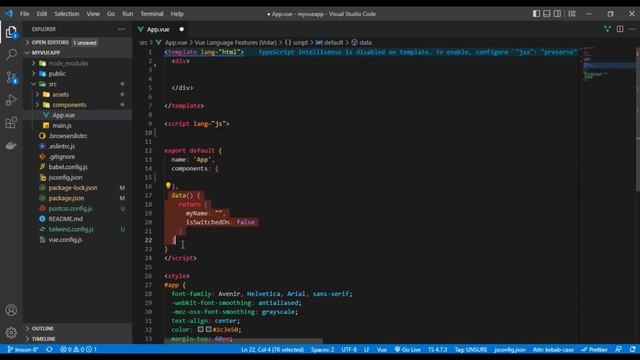Screen dimensions: 640x360
Task: Open the Help menu
Action: 177,13
